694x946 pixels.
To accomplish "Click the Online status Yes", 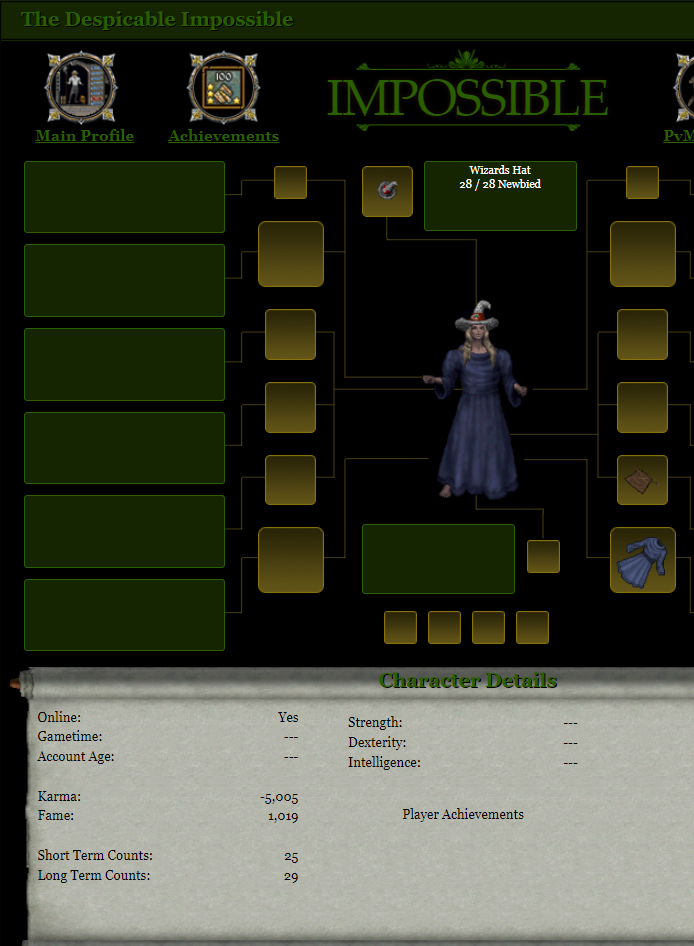I will pyautogui.click(x=288, y=717).
